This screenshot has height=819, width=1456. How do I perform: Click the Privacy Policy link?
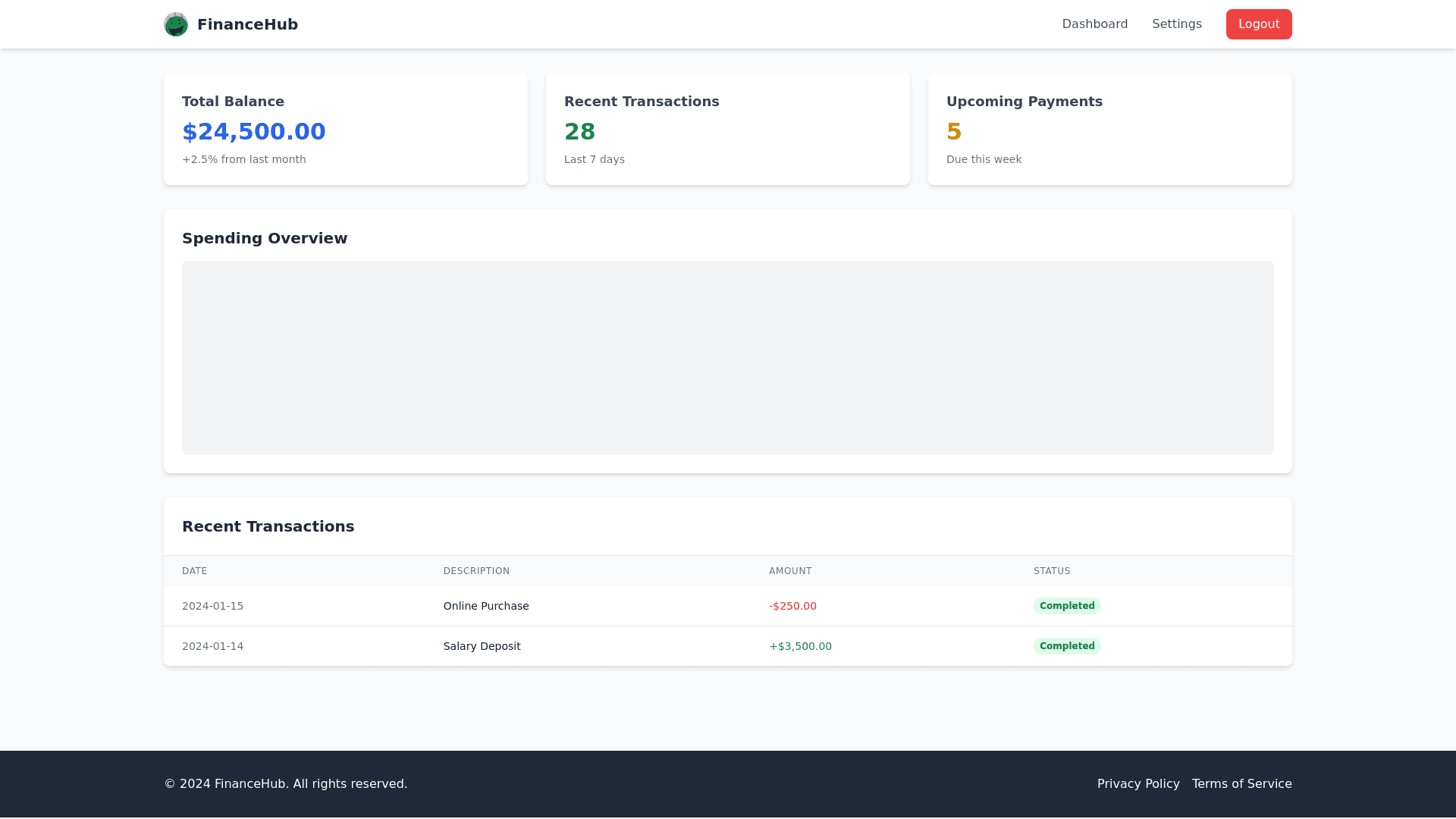[x=1138, y=783]
